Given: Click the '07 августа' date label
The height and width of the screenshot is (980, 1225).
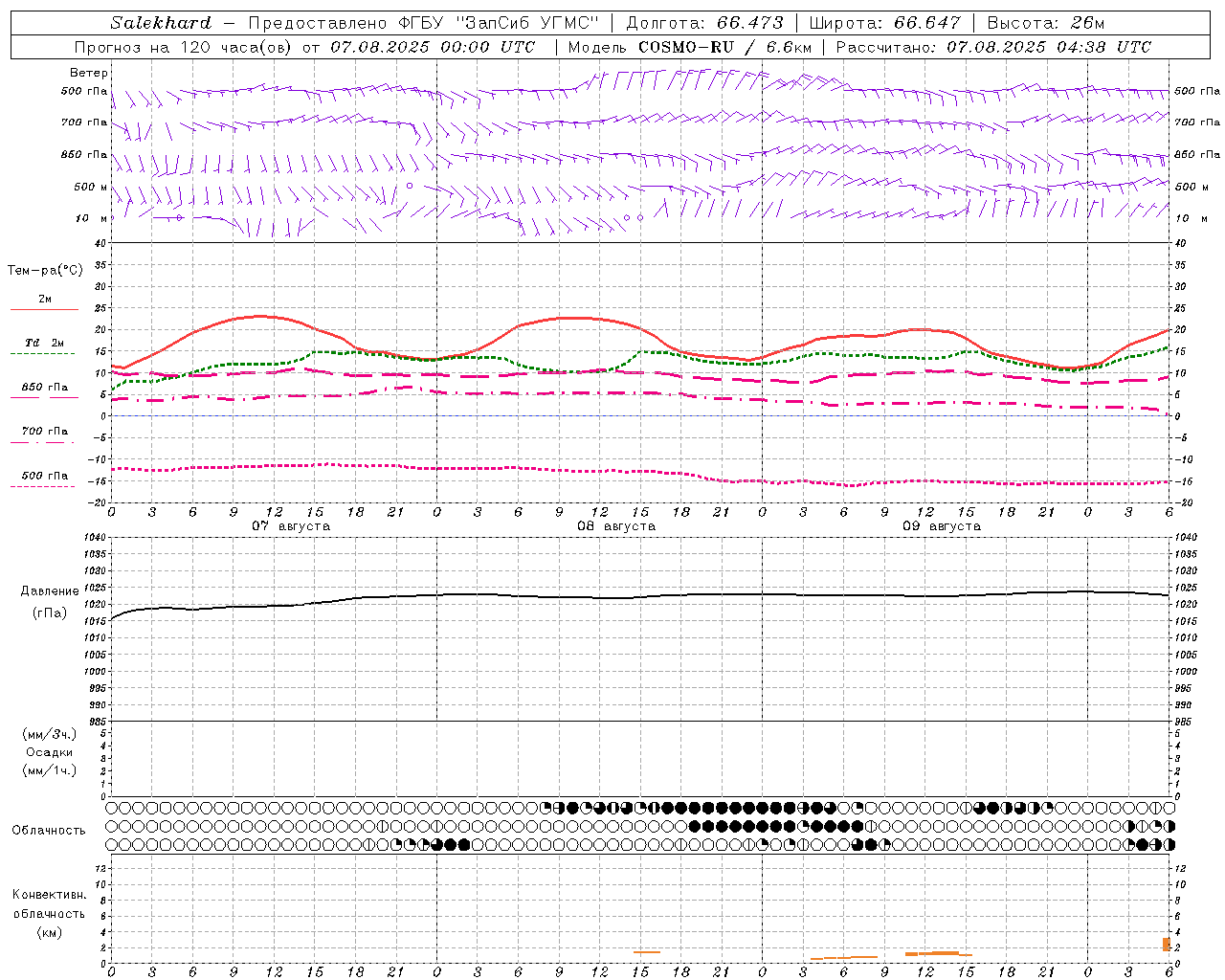Looking at the screenshot, I should pyautogui.click(x=291, y=526).
